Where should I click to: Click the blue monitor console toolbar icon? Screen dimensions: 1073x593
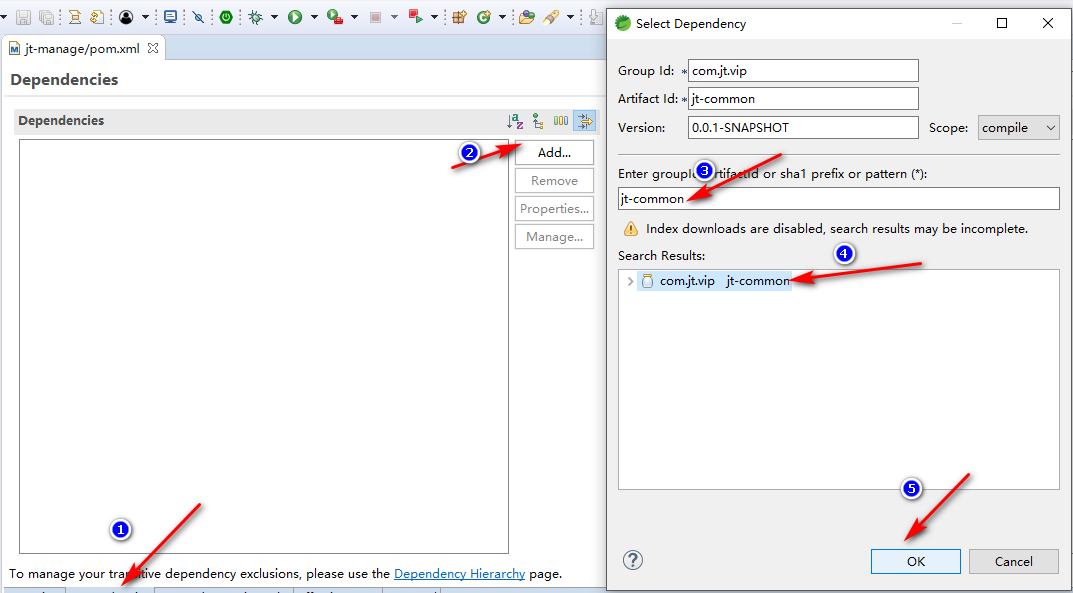(170, 17)
